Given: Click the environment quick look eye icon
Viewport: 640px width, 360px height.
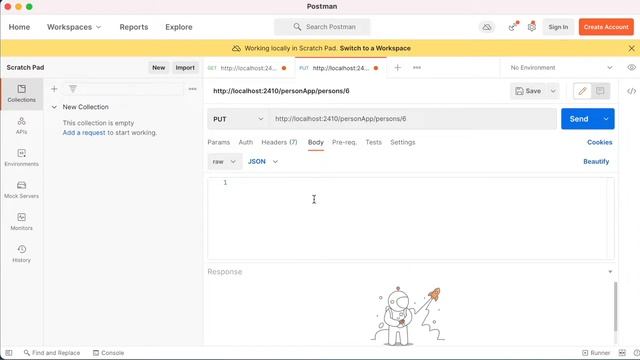Looking at the screenshot, I should [631, 67].
